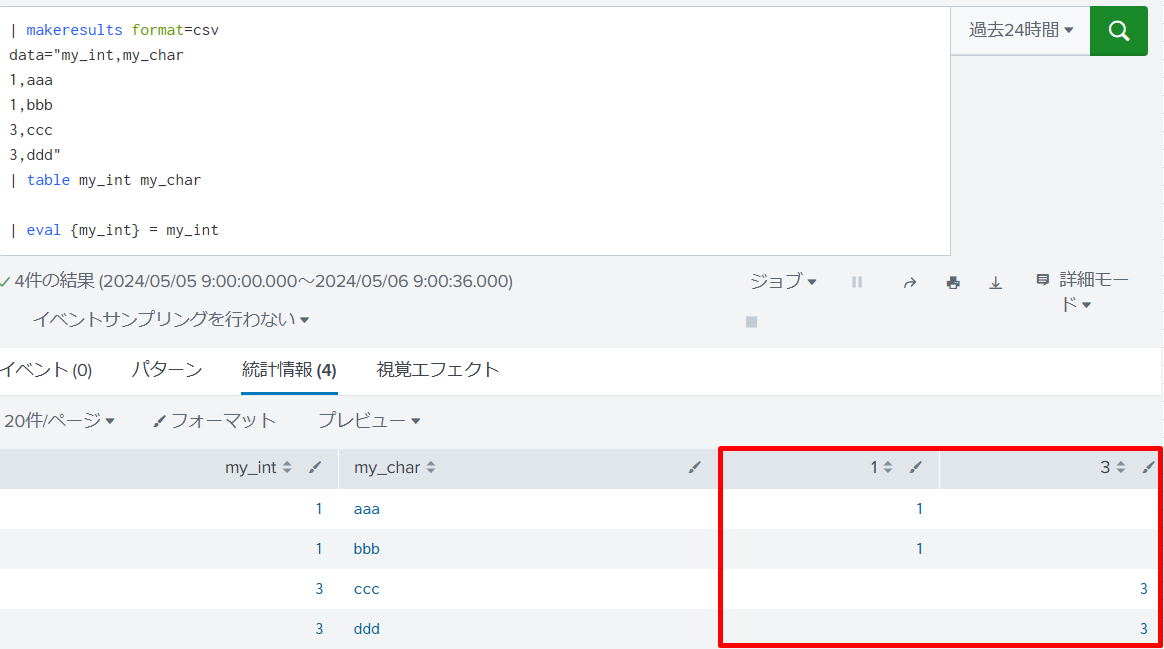Image resolution: width=1164 pixels, height=649 pixels.
Task: Click the ddd cell in my_char
Action: pyautogui.click(x=367, y=630)
